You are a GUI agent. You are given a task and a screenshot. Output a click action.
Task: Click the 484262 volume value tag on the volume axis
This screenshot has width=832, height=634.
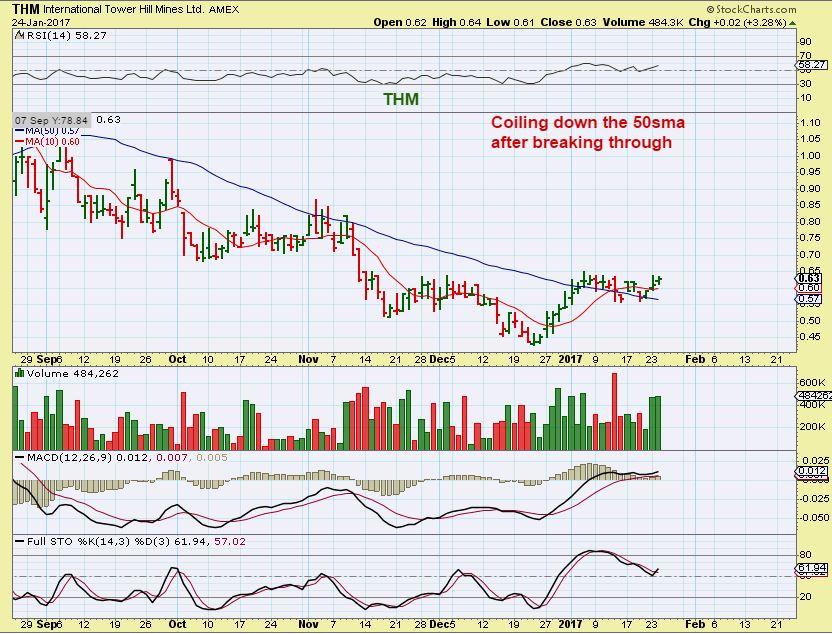tap(814, 396)
